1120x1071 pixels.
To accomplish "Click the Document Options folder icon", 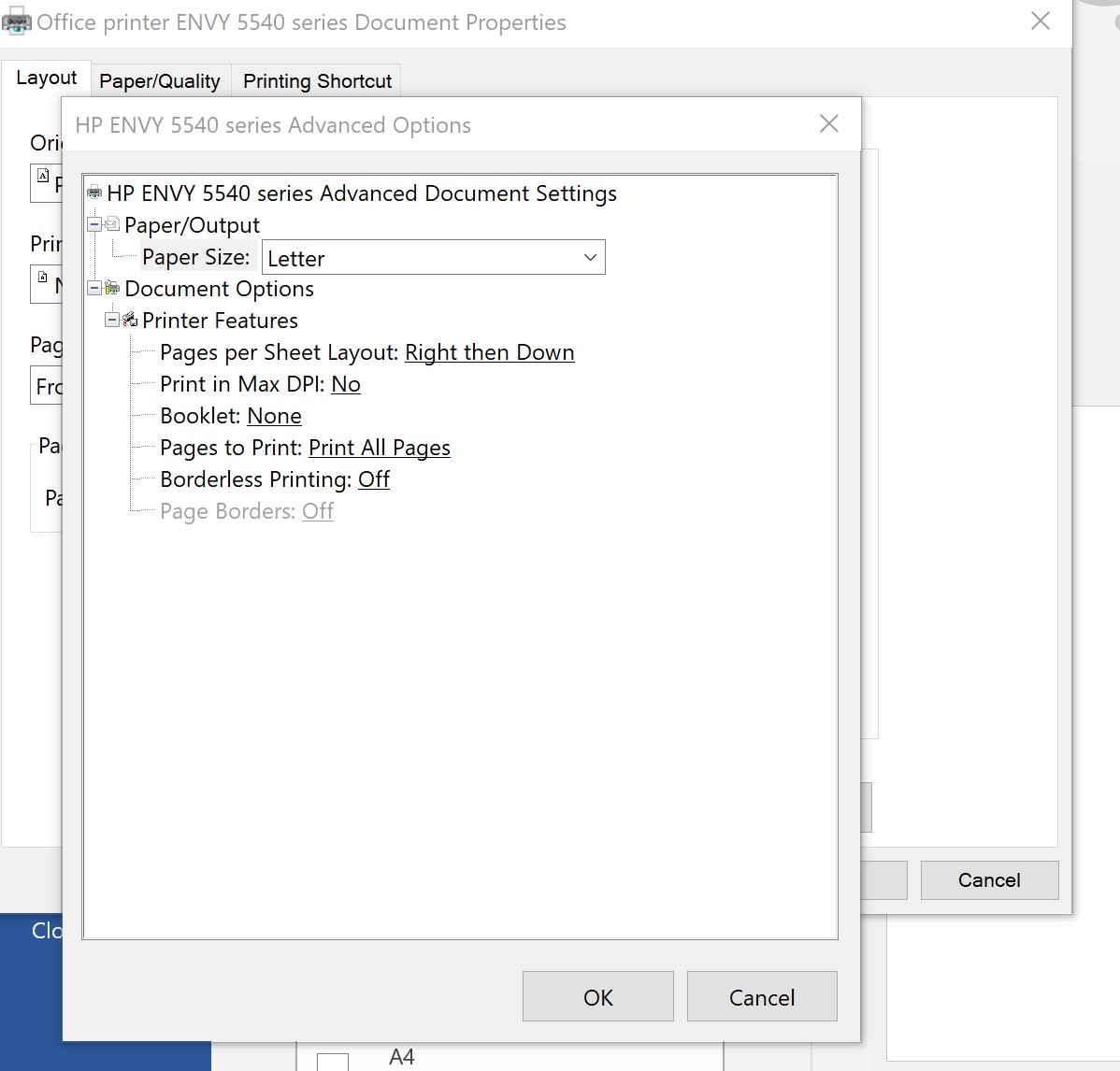I will click(x=112, y=288).
